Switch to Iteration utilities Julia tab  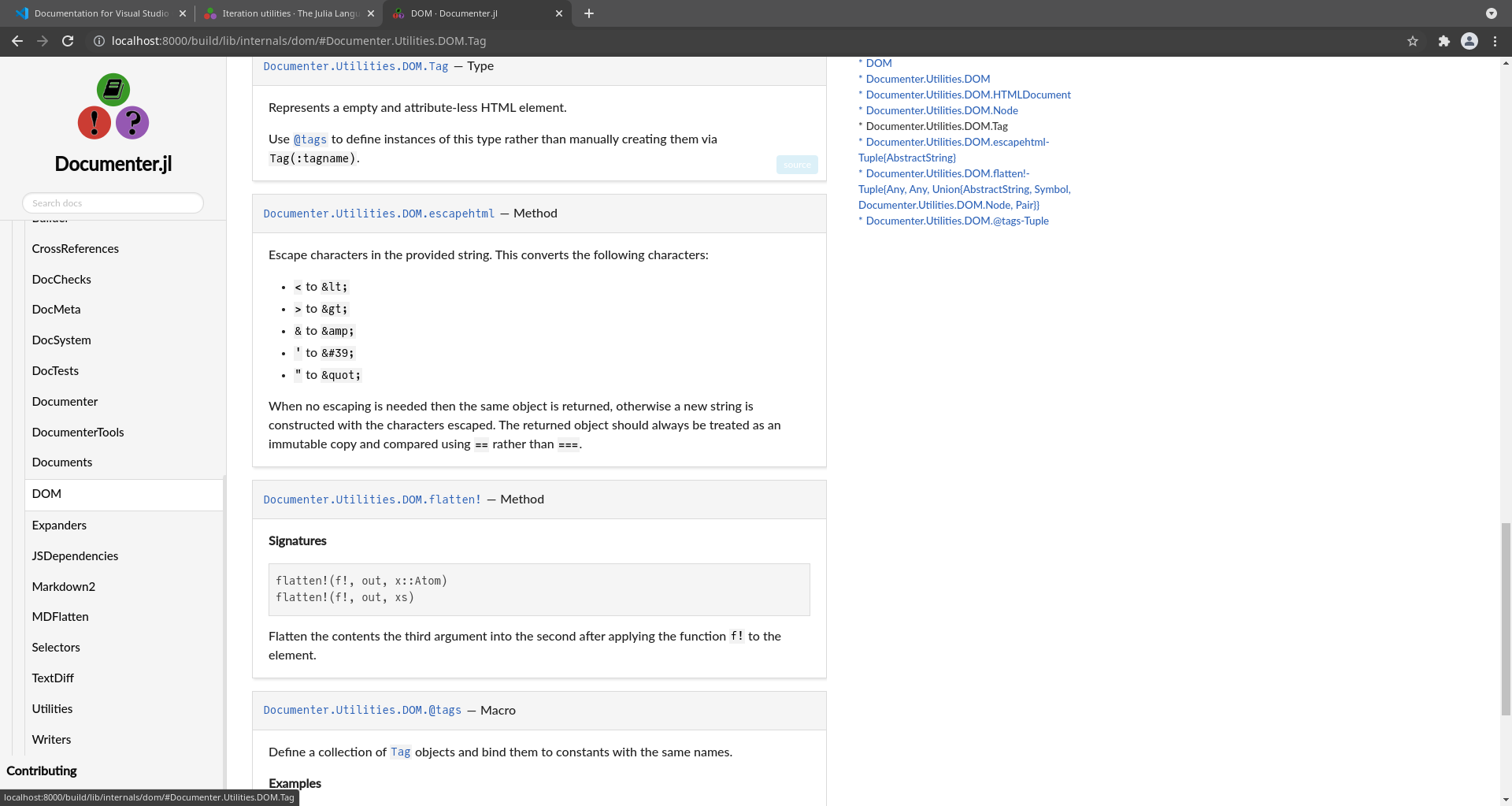289,13
